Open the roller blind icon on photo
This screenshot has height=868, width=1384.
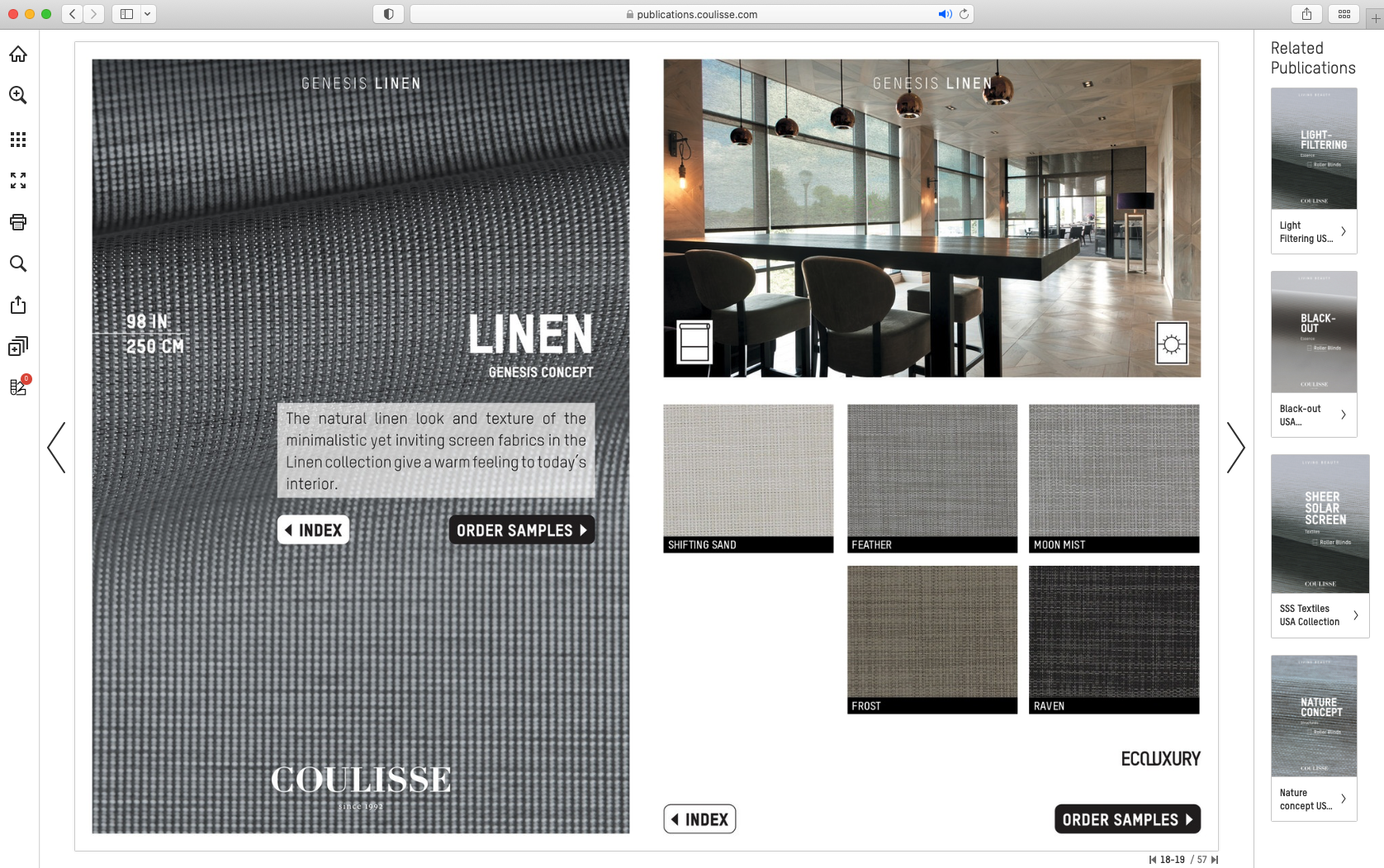694,342
